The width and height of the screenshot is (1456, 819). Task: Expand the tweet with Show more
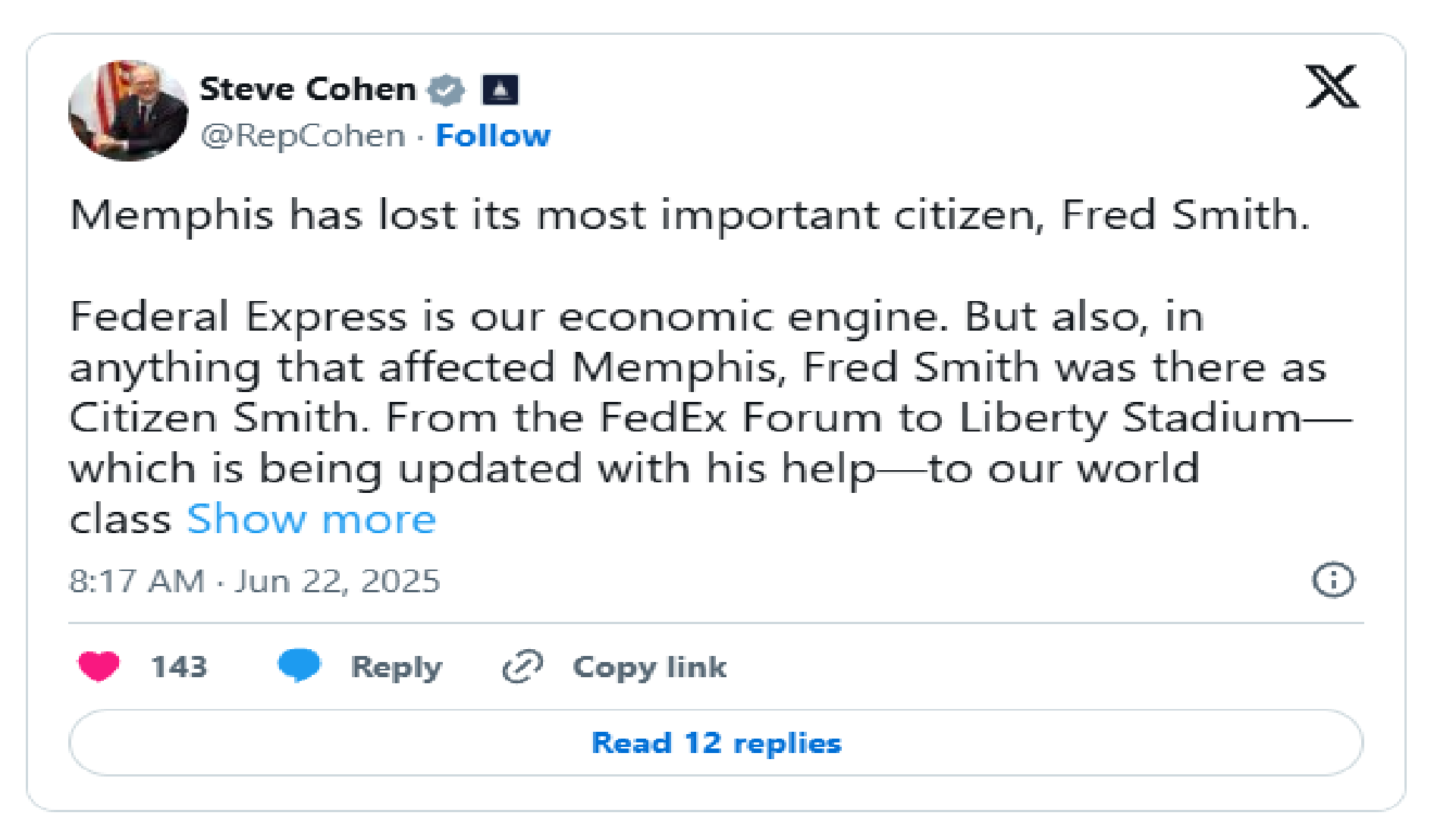click(311, 519)
